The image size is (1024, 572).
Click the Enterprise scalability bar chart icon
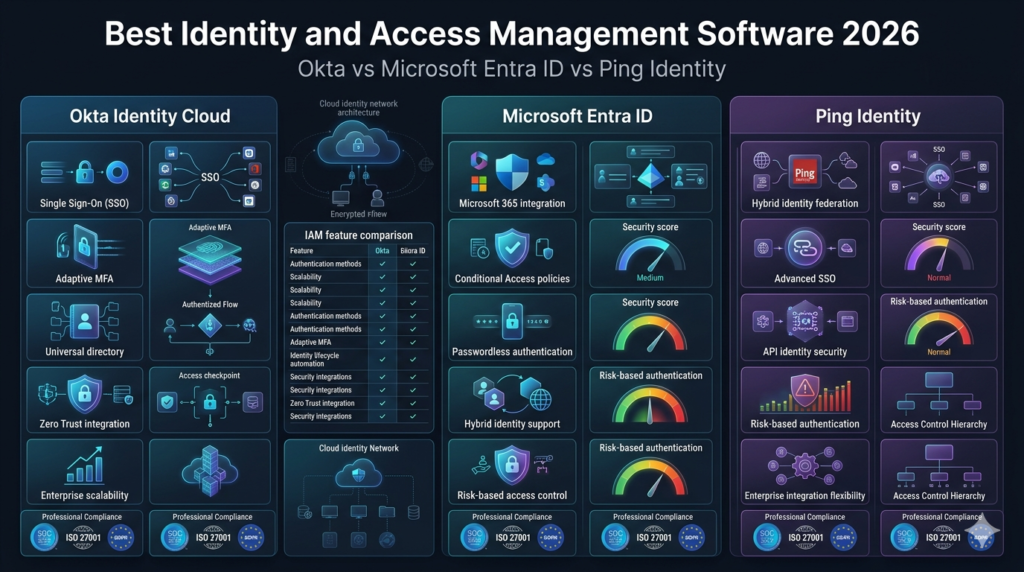click(x=84, y=466)
